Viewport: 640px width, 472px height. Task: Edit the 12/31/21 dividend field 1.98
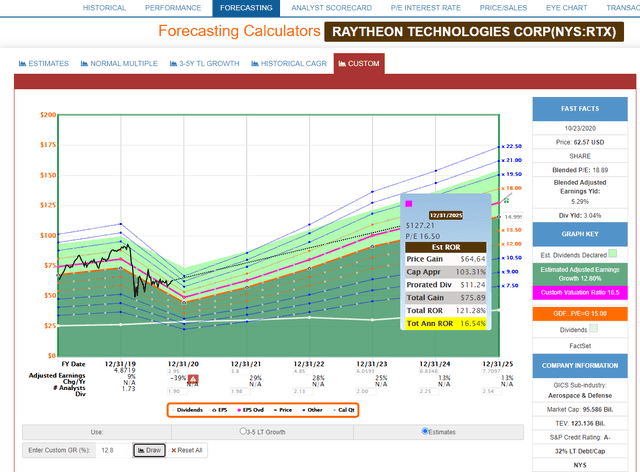tap(240, 391)
